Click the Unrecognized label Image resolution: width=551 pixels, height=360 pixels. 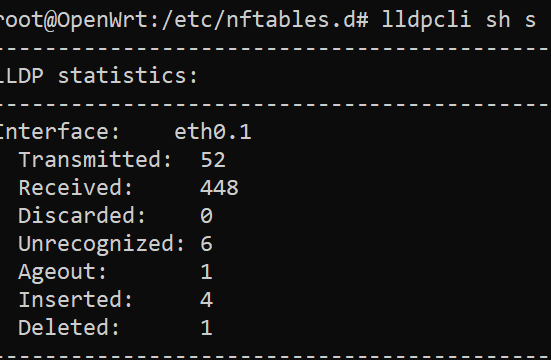[x=102, y=245]
